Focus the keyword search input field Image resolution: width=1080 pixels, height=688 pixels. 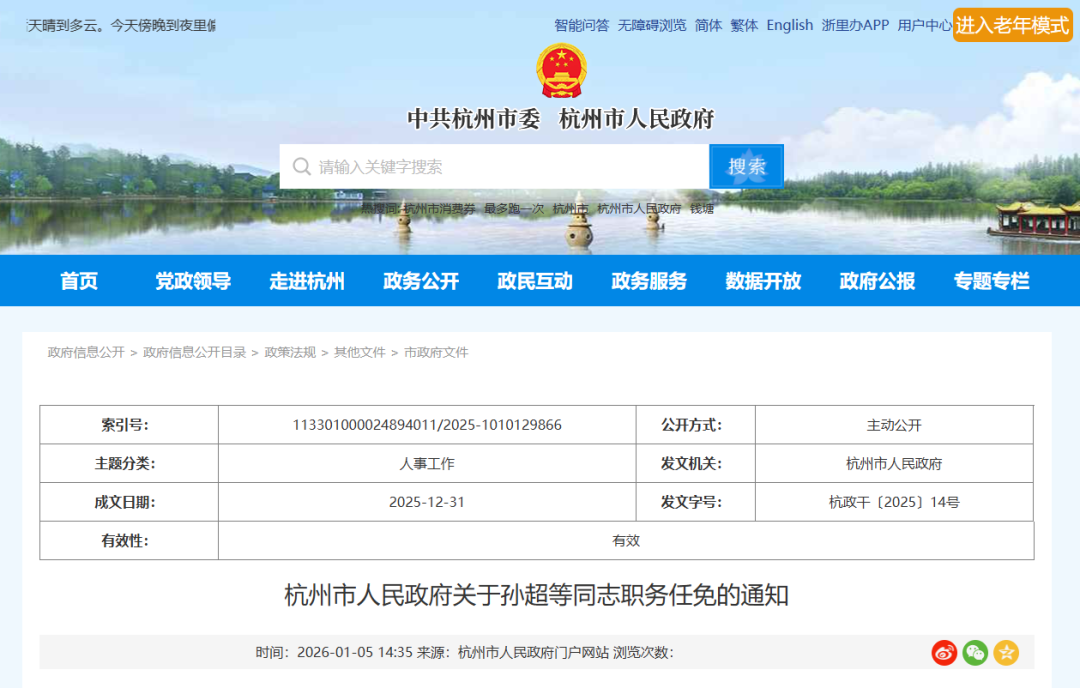(495, 166)
